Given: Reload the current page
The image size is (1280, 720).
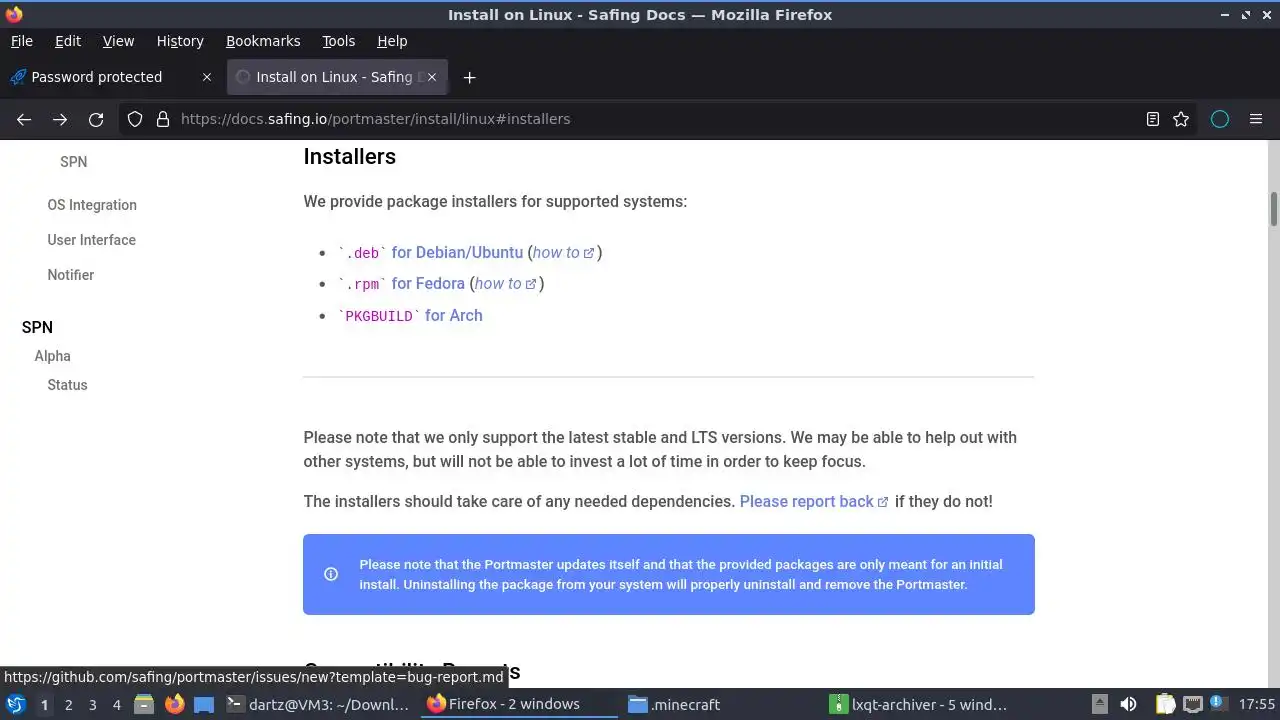Looking at the screenshot, I should tap(96, 119).
